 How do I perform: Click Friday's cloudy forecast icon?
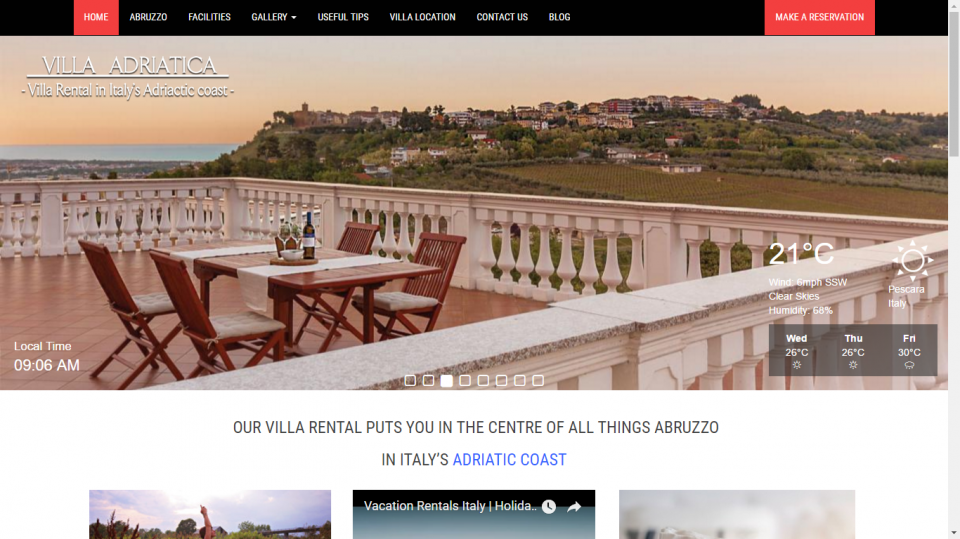[909, 365]
